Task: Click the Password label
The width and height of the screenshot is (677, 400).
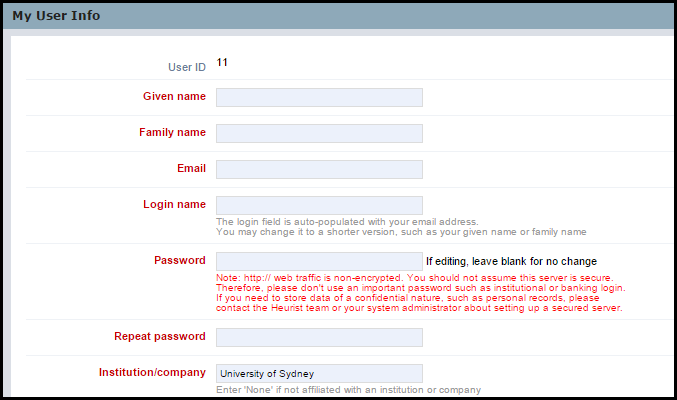Action: 180,260
